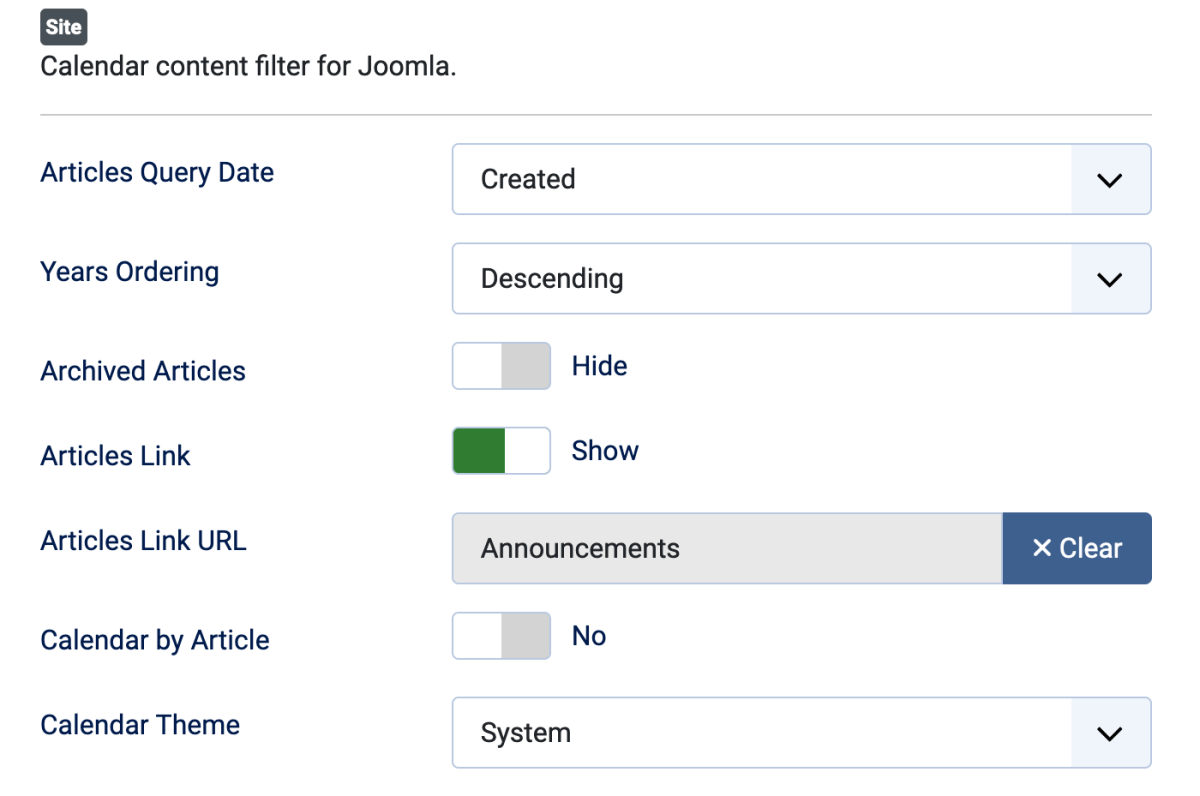Click the Site badge label
This screenshot has height=796, width=1200.
[x=63, y=27]
